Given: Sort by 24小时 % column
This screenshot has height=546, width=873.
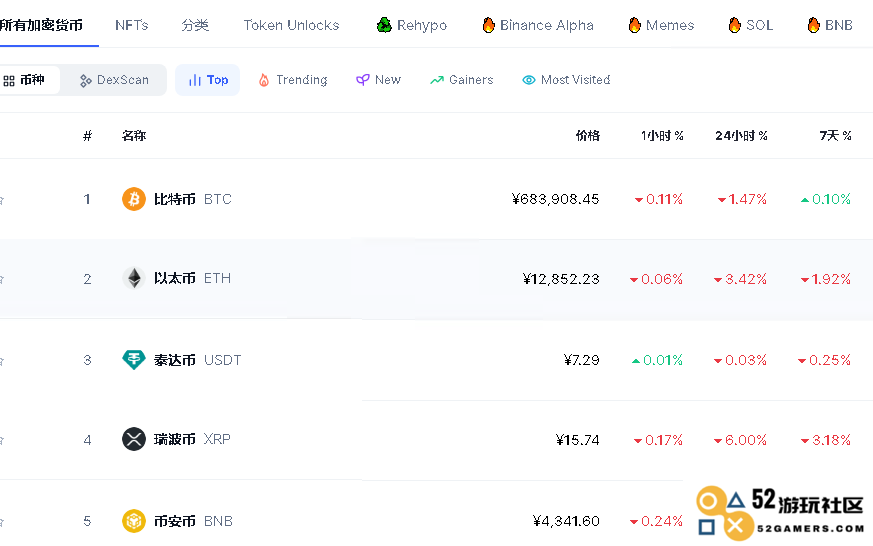Looking at the screenshot, I should [741, 136].
